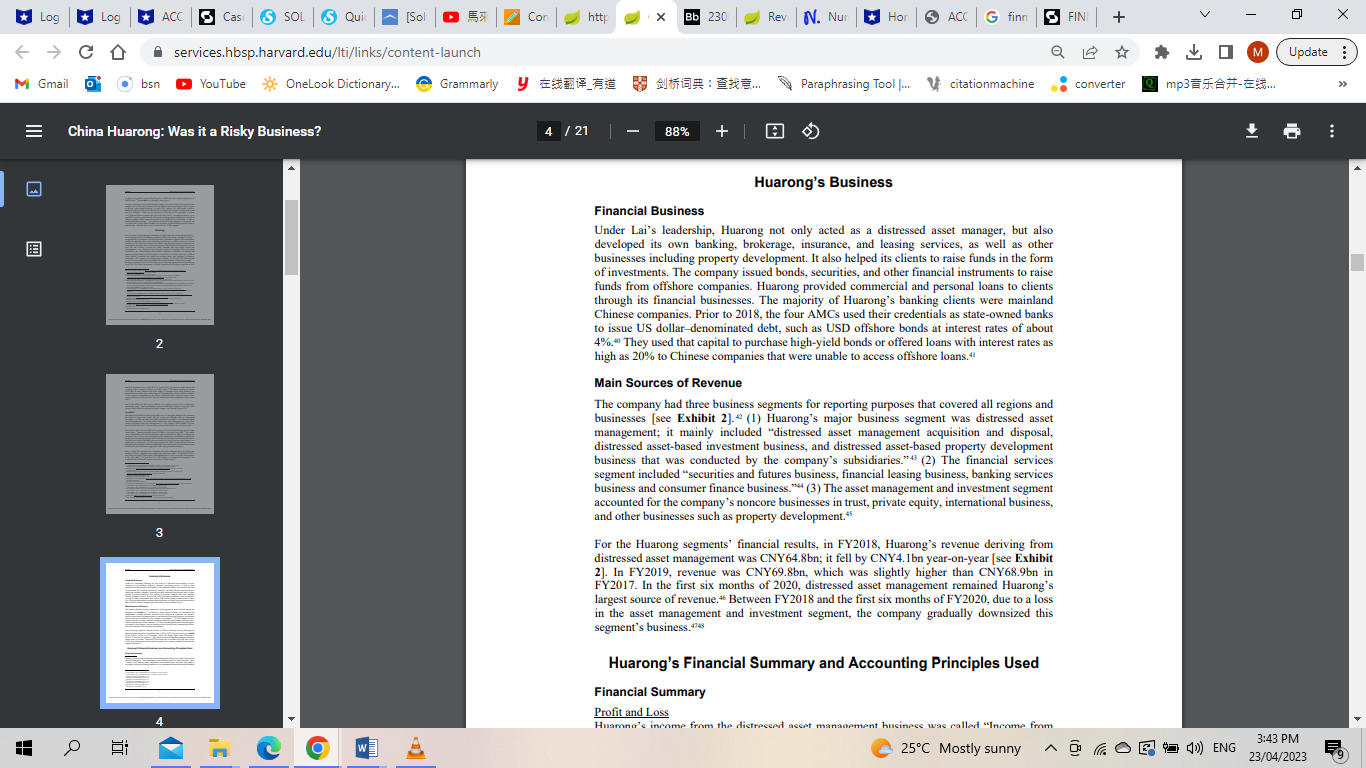The width and height of the screenshot is (1366, 768).
Task: Share this page from the address bar
Action: pos(1090,52)
